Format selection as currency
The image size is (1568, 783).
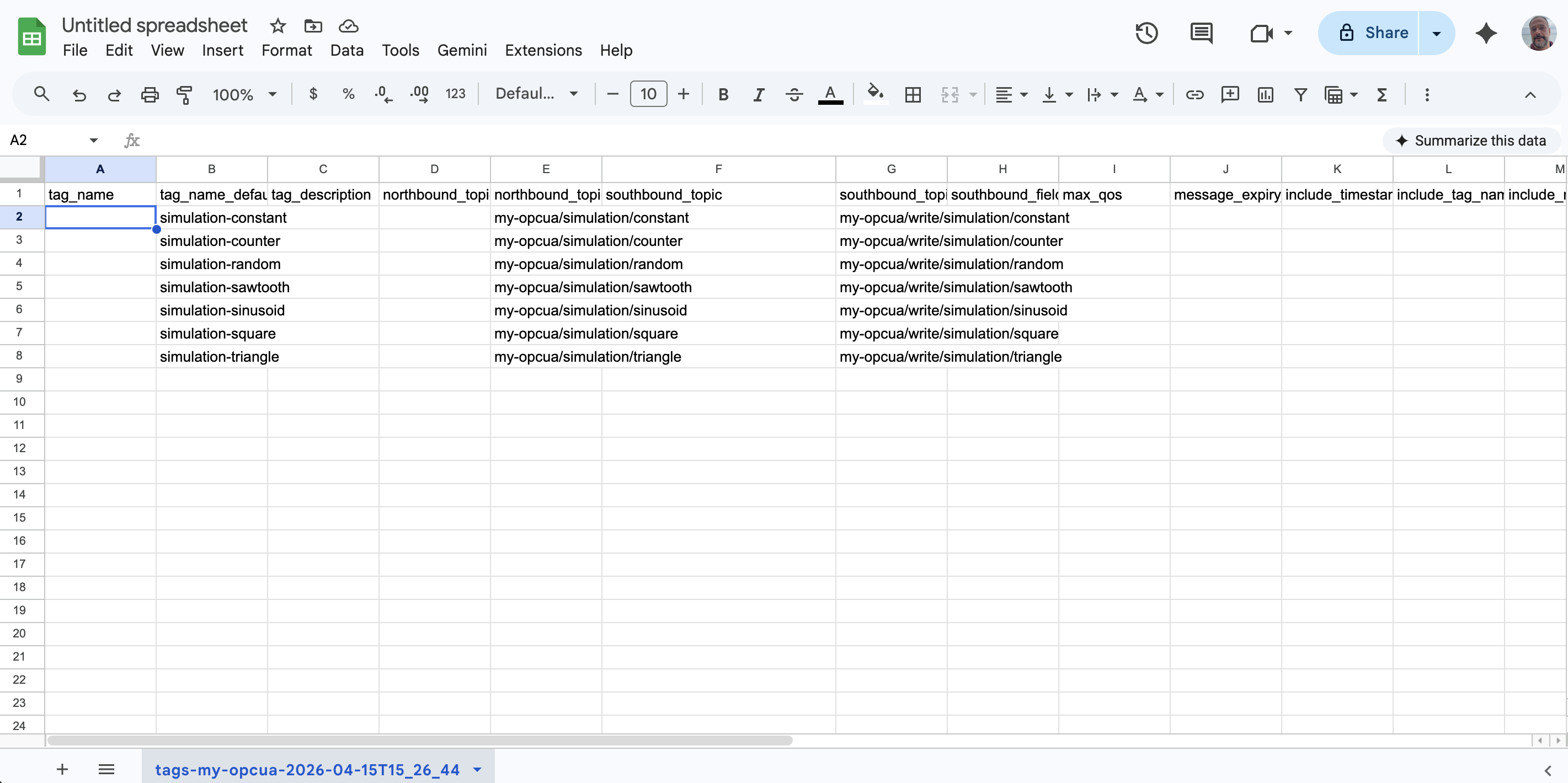coord(313,94)
